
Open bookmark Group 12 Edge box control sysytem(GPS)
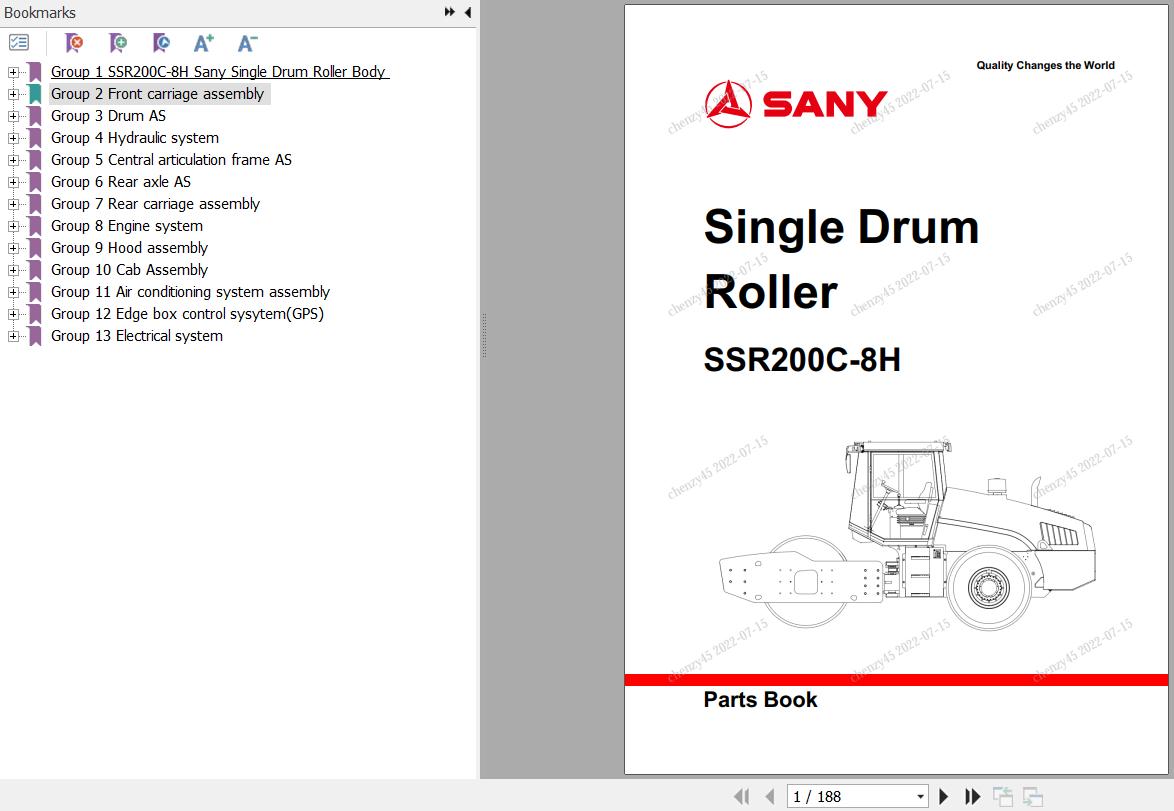pos(187,314)
